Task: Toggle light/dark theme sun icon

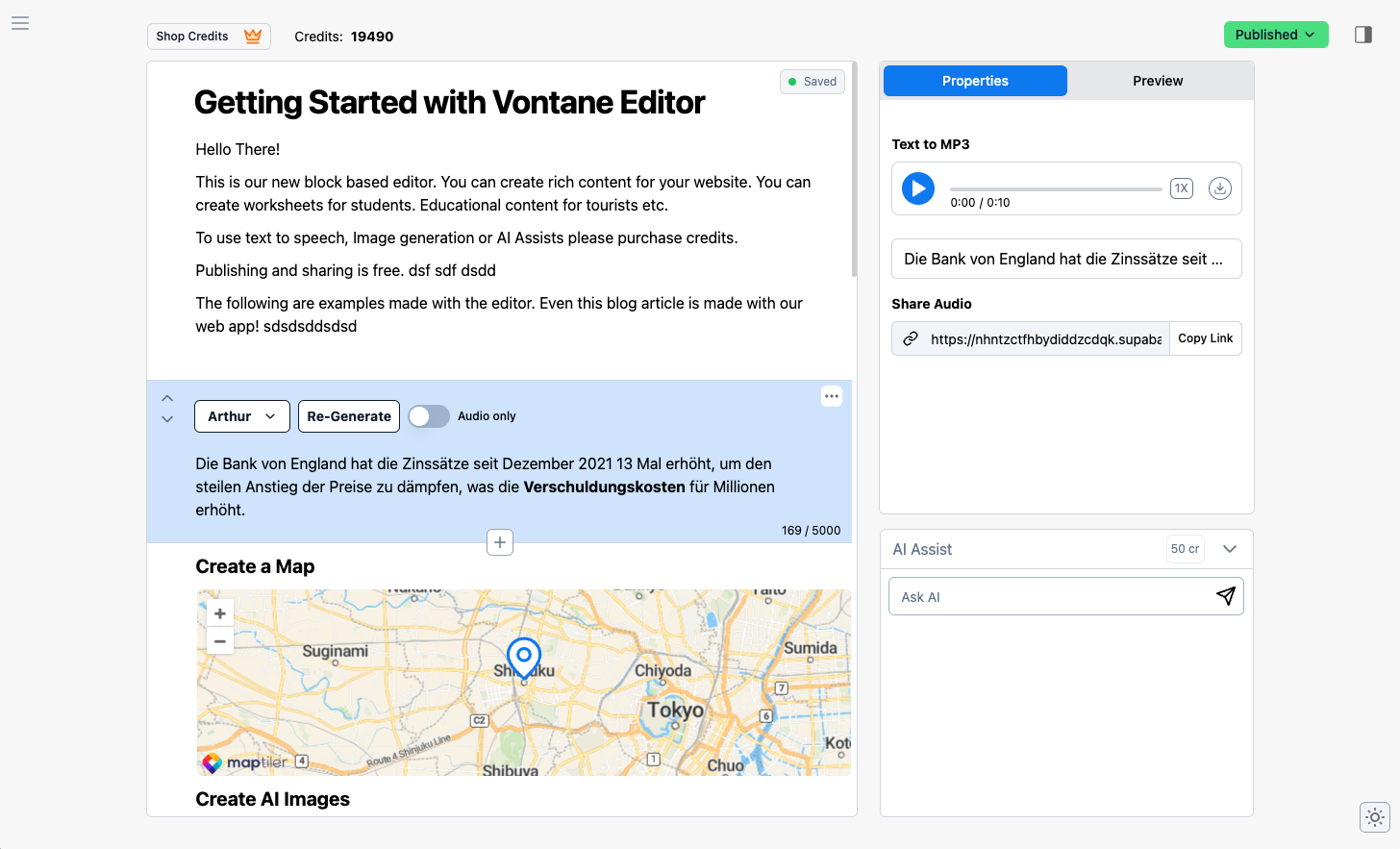Action: click(x=1375, y=817)
